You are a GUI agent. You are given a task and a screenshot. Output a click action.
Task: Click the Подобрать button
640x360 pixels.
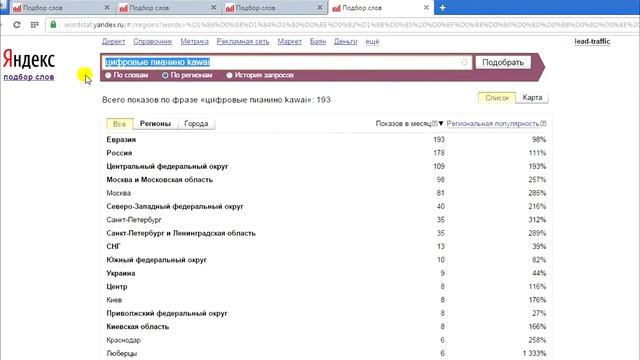pos(503,62)
